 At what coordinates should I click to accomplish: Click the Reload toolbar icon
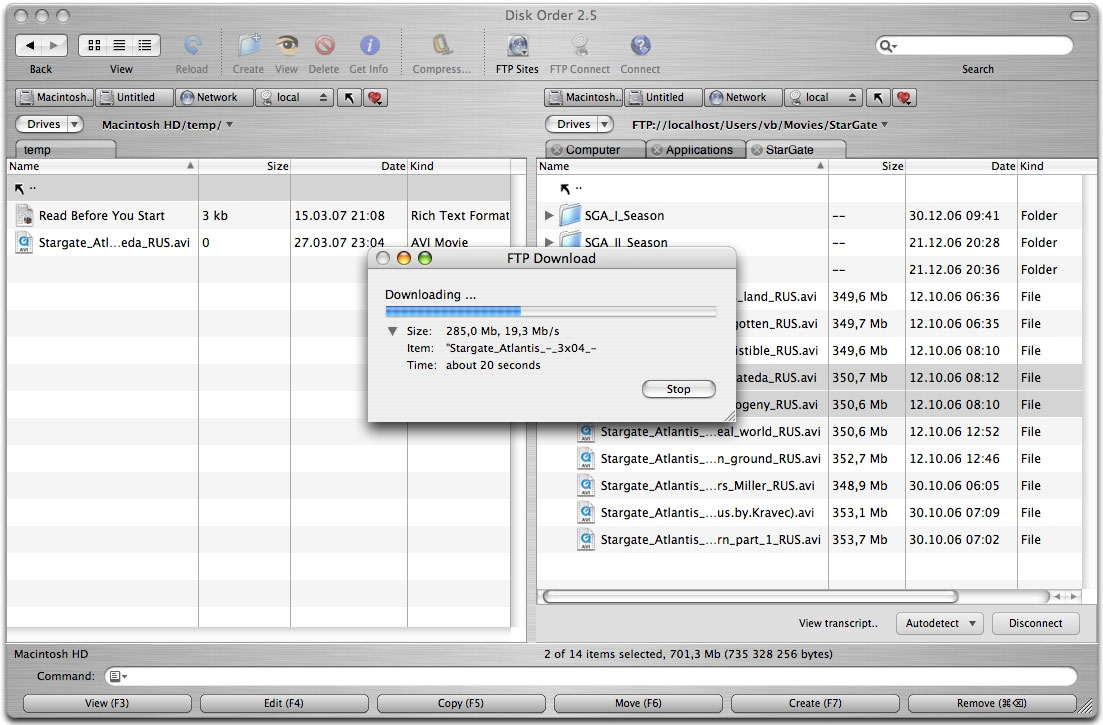[192, 46]
